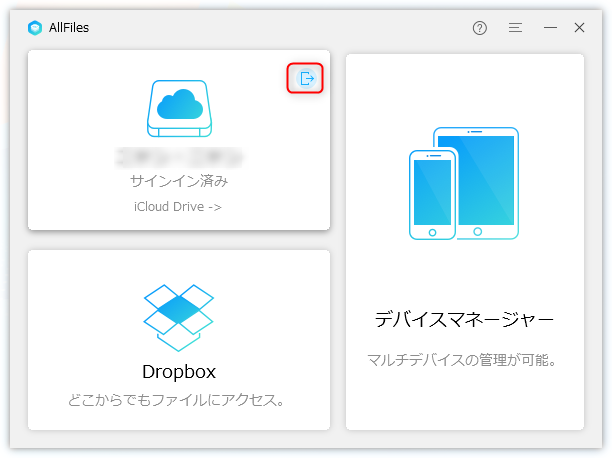Open デバイスマネージャー card
Viewport: 612px width, 458px height.
point(464,242)
